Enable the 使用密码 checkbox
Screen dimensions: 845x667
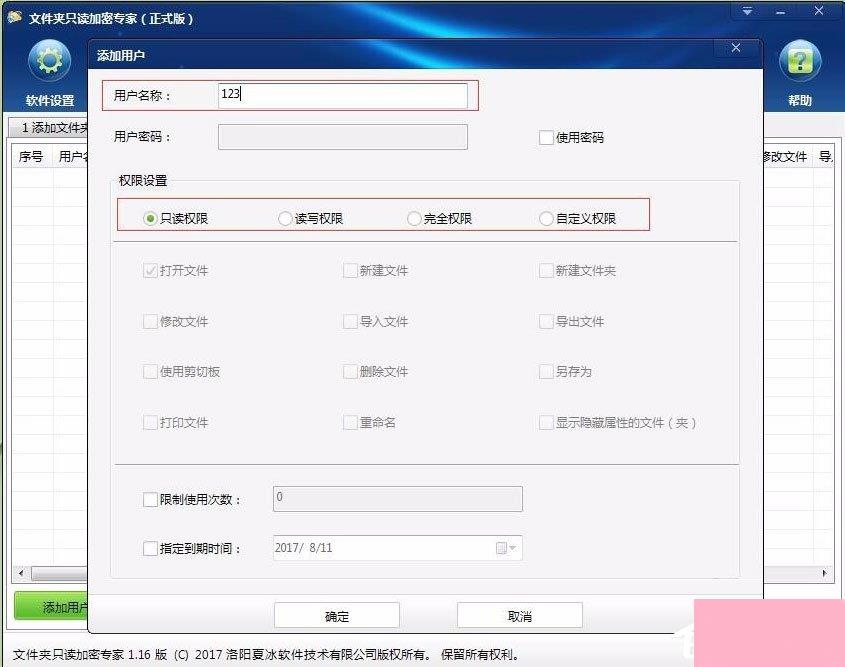[x=546, y=137]
